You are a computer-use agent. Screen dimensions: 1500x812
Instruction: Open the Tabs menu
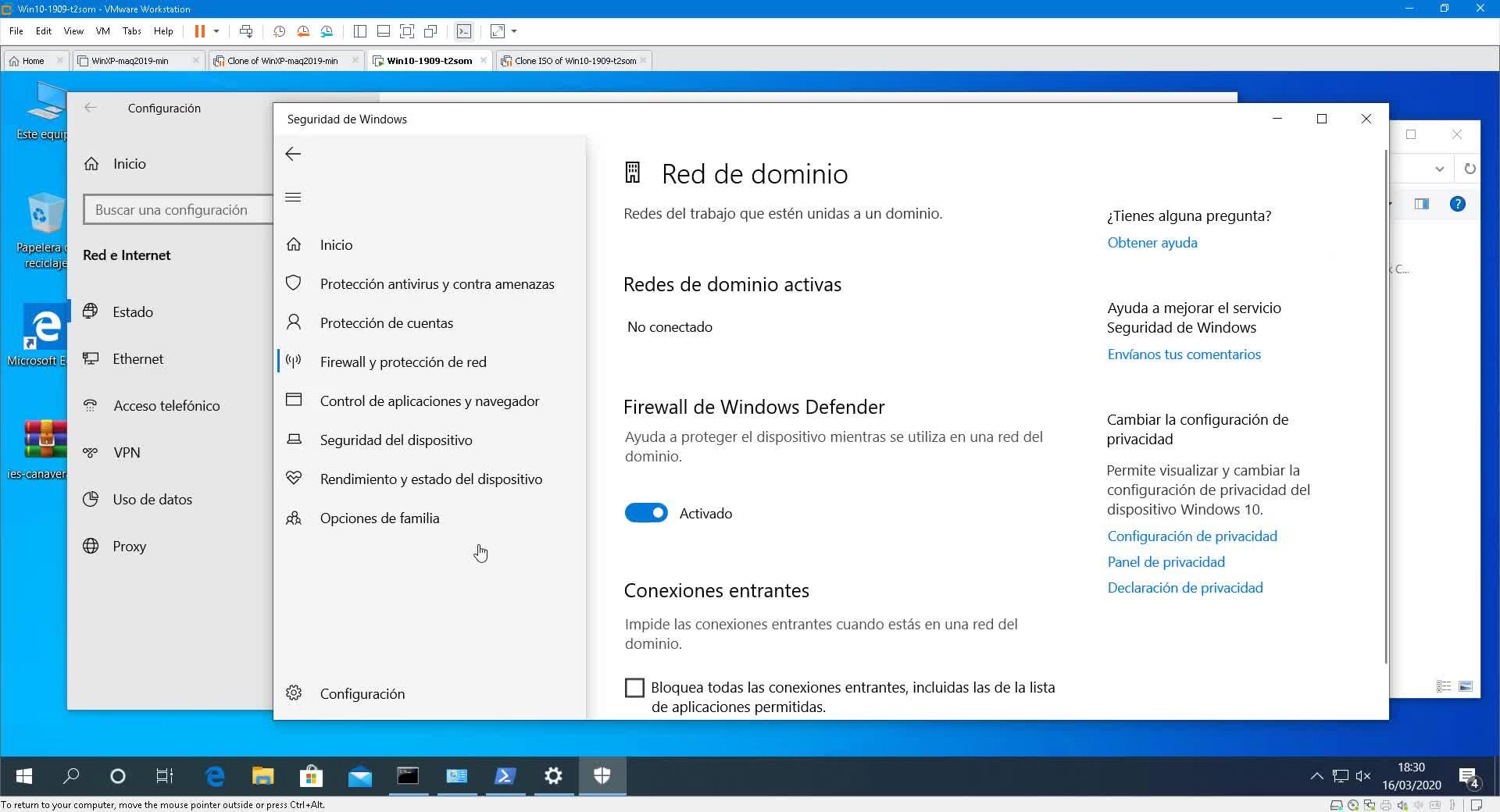[x=132, y=31]
